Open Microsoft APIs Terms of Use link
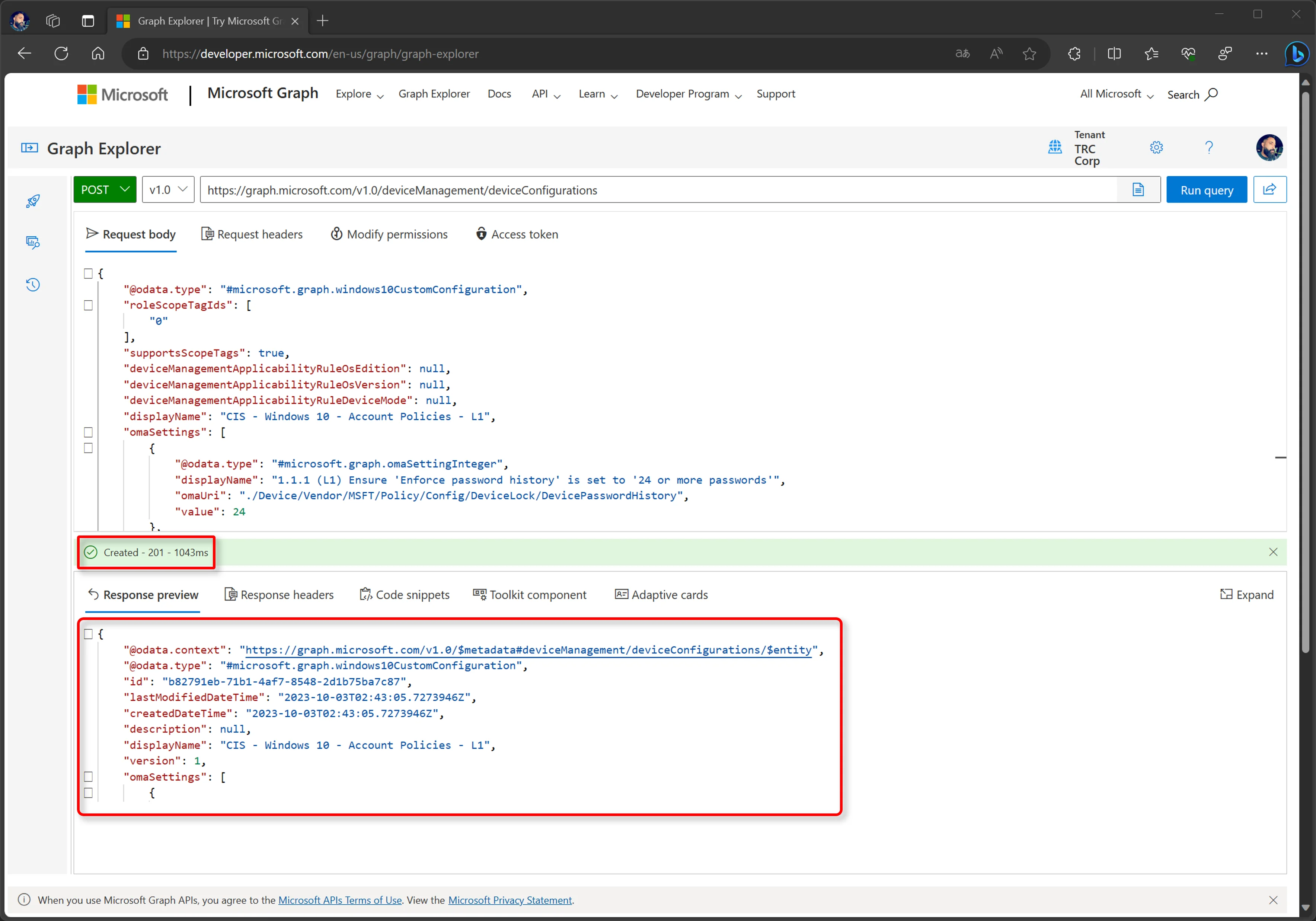 (x=340, y=900)
